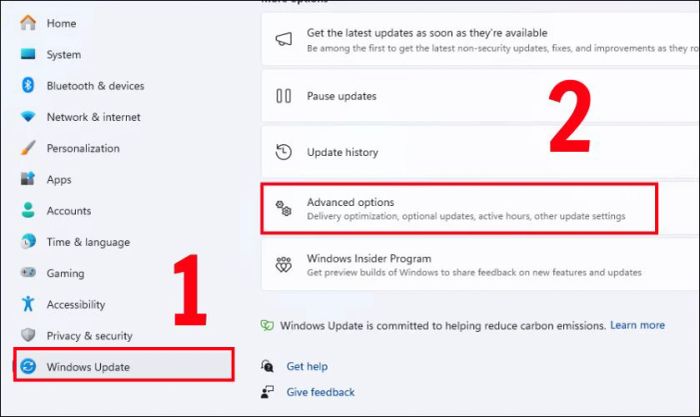Image resolution: width=700 pixels, height=417 pixels.
Task: Click the Advanced options gears icon
Action: click(x=283, y=208)
